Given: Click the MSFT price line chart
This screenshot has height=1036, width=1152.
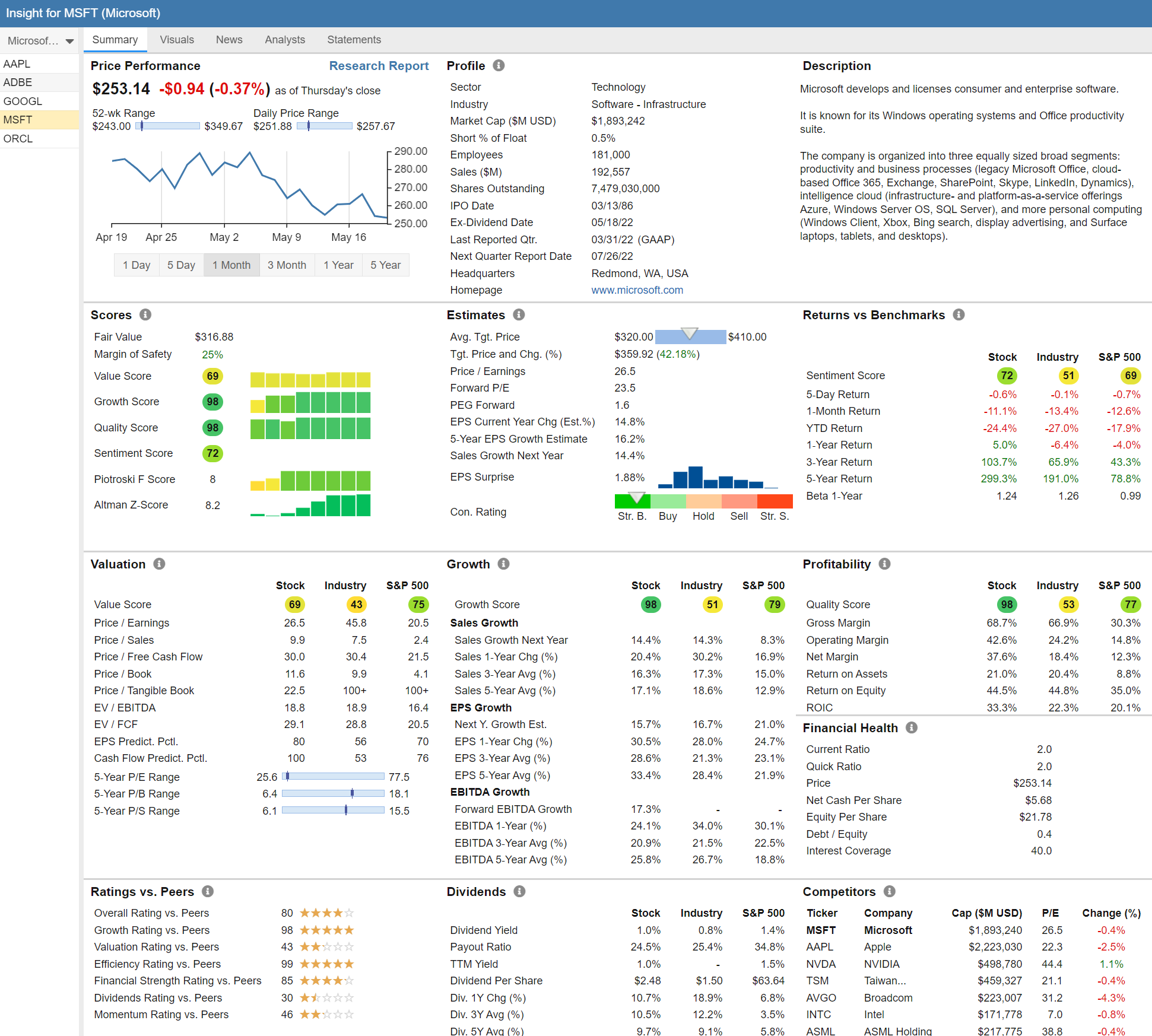Looking at the screenshot, I should pos(249,188).
